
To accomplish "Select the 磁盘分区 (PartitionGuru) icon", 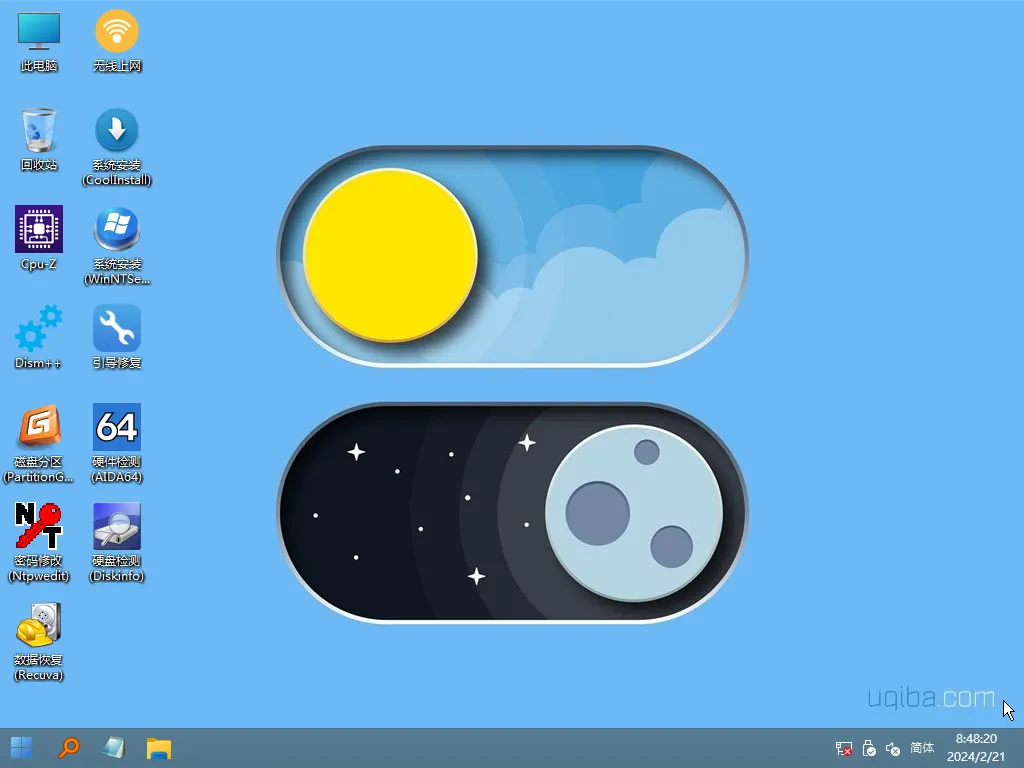I will [39, 444].
